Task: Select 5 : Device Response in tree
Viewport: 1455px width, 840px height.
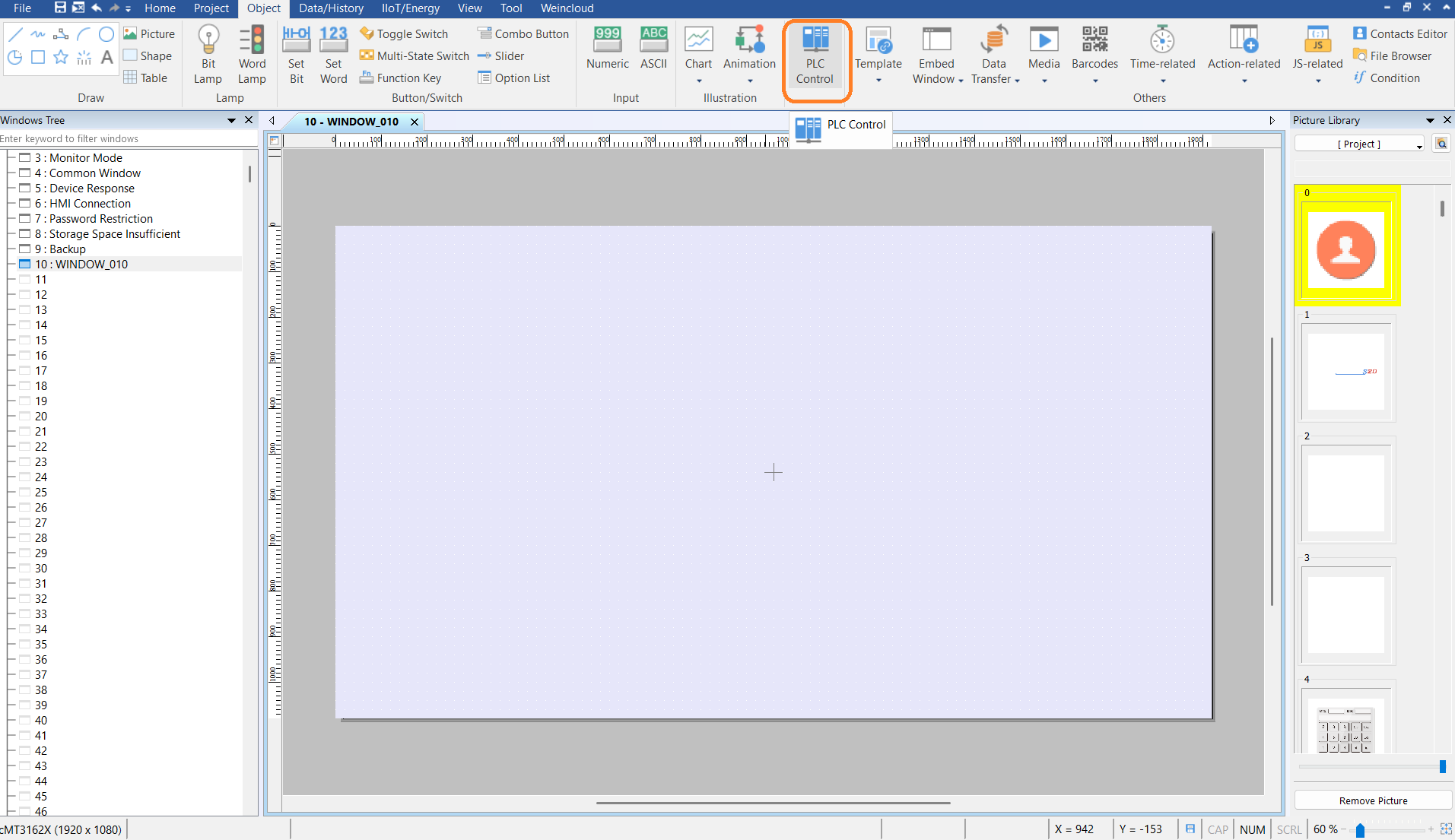Action: coord(92,189)
